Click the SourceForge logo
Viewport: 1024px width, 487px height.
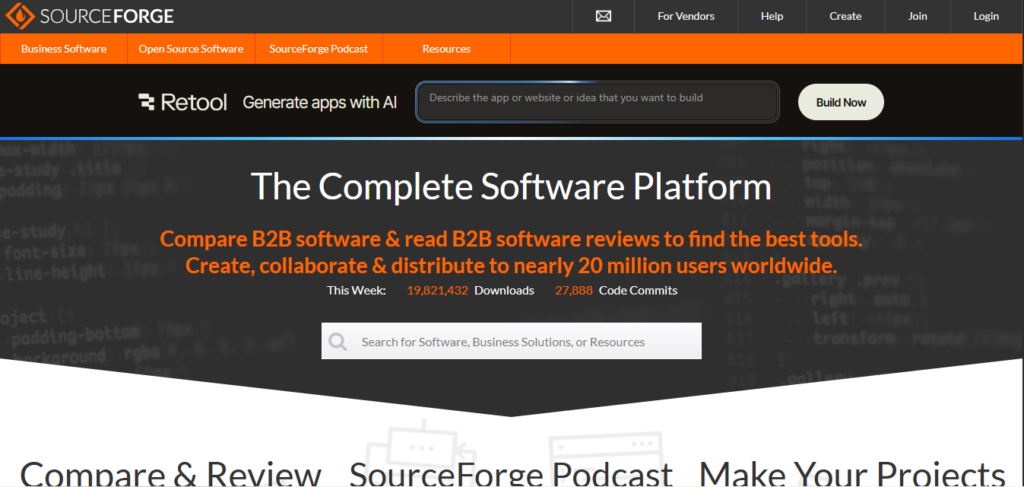(89, 16)
